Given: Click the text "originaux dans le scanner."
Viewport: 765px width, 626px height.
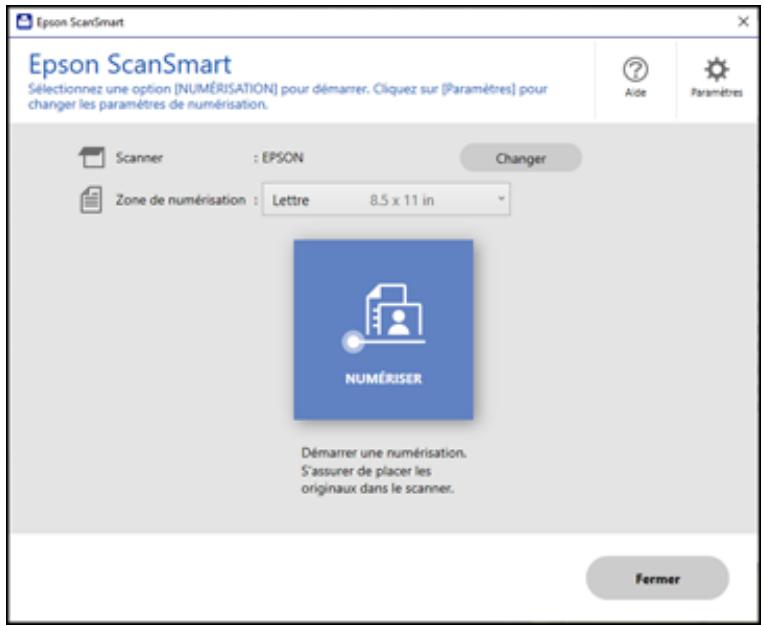Looking at the screenshot, I should coord(377,488).
